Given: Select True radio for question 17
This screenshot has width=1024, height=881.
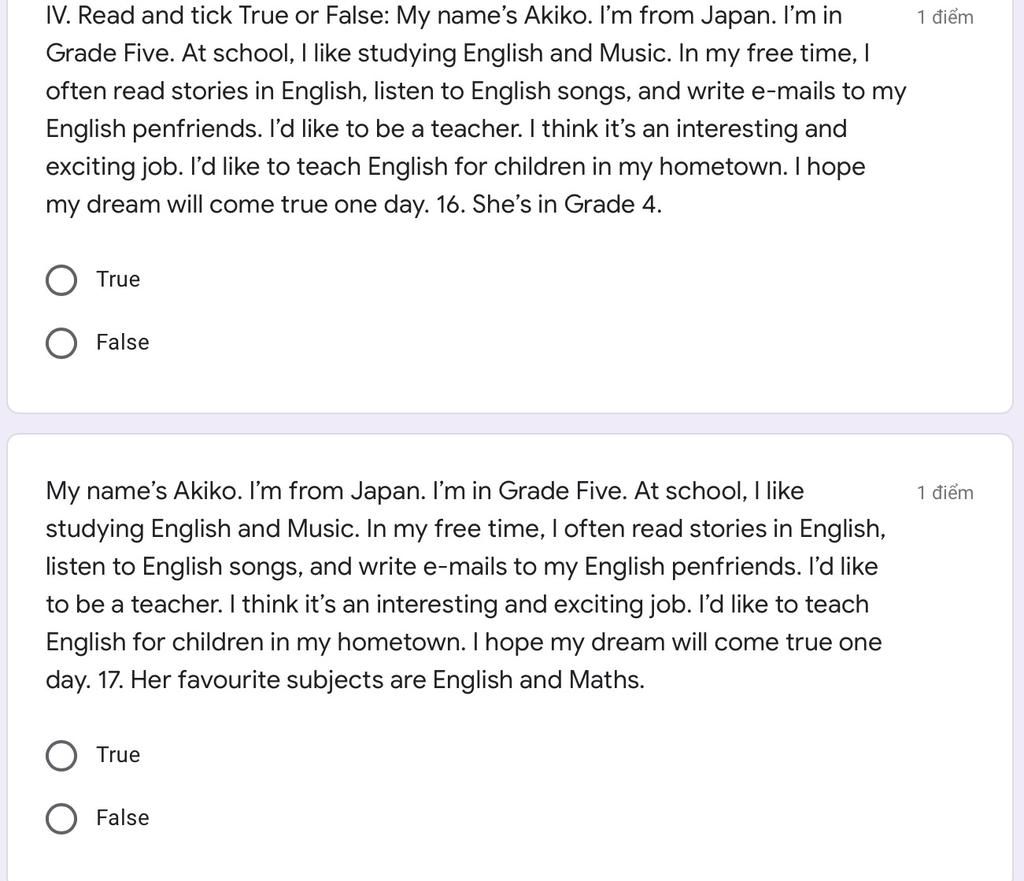Looking at the screenshot, I should [61, 756].
